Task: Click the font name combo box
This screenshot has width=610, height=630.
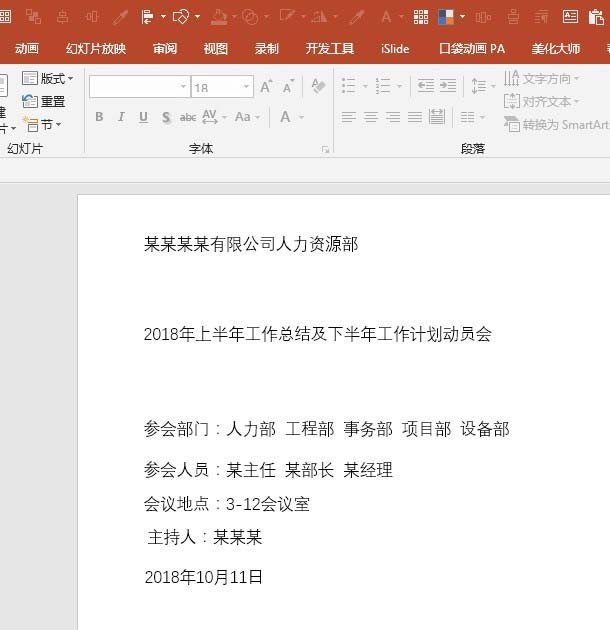Action: 139,86
